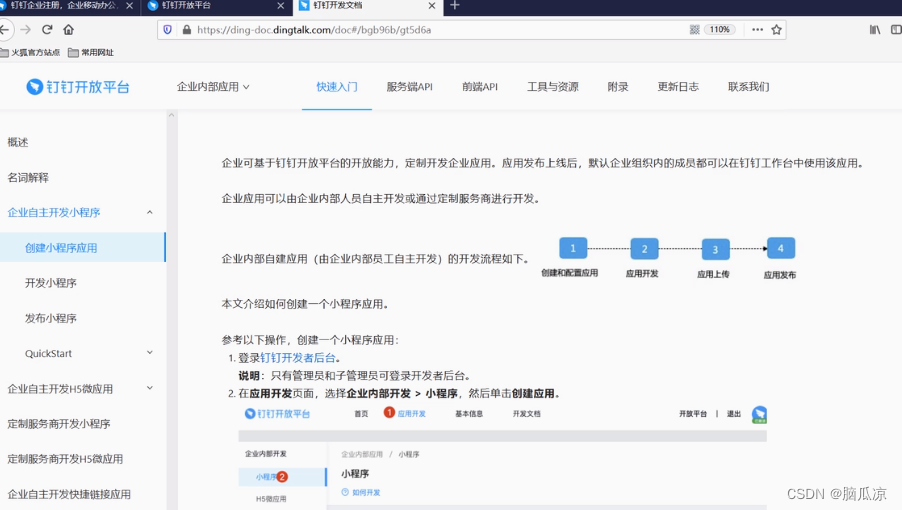Click the sidebar scrollbar up arrow
The image size is (902, 510).
tap(171, 116)
